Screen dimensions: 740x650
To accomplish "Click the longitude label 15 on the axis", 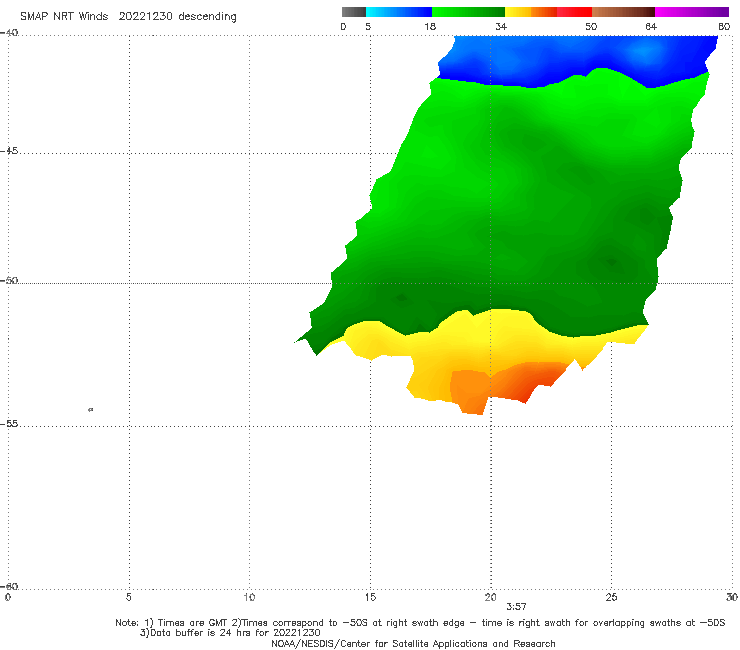I will pyautogui.click(x=370, y=598).
